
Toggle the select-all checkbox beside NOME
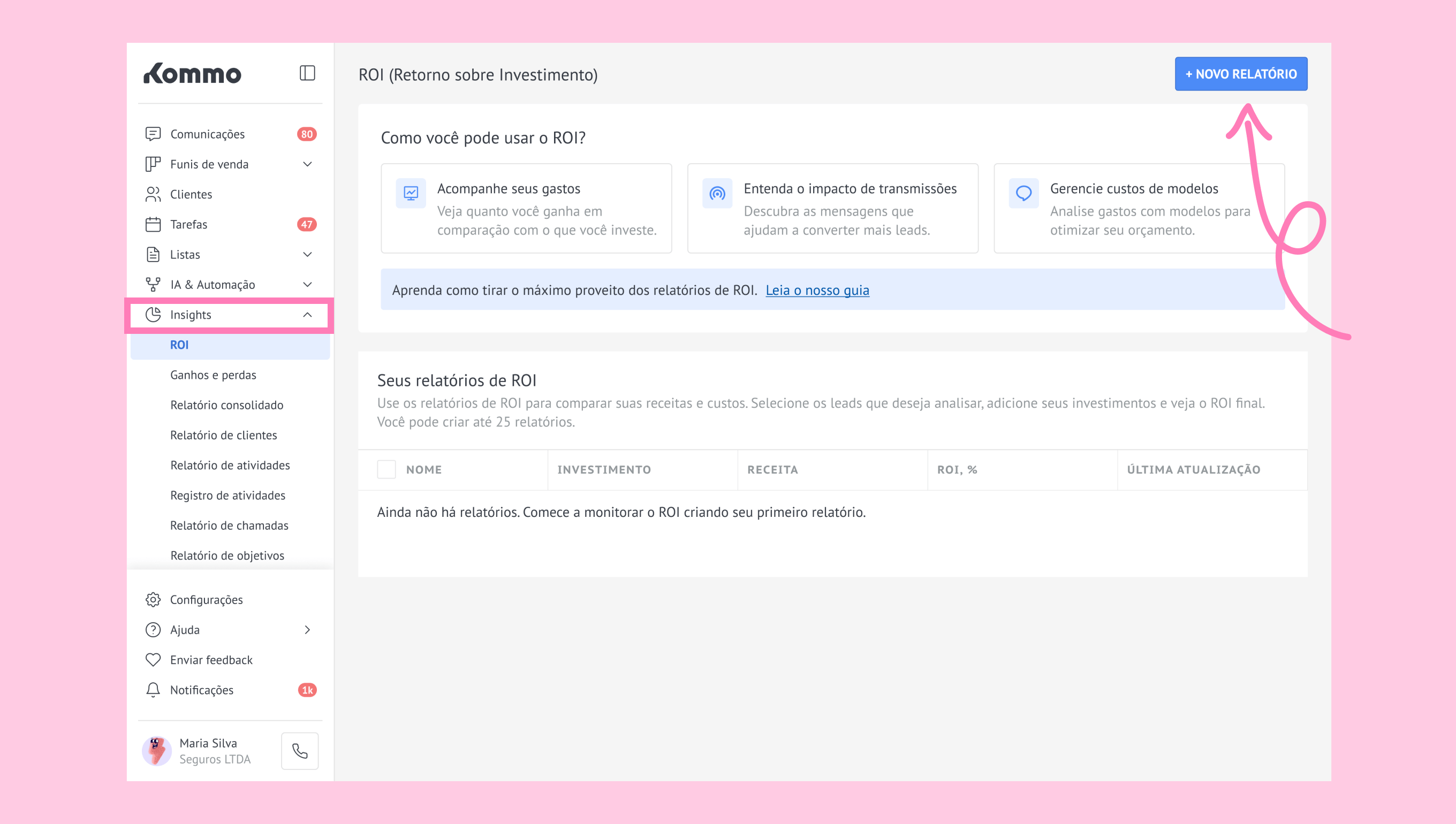pos(386,469)
